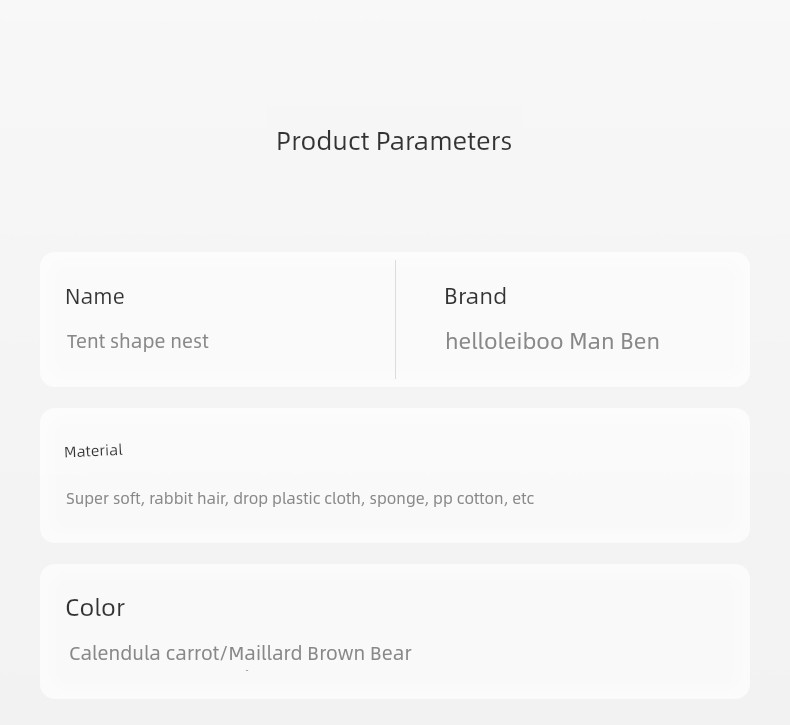Click 'helloleiboo' brand word
This screenshot has height=725, width=790.
[504, 341]
